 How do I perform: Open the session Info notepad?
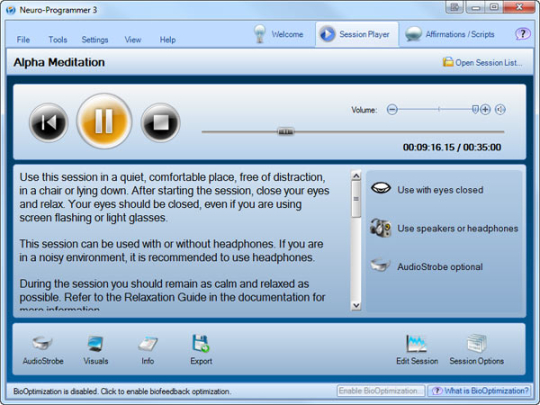pyautogui.click(x=148, y=350)
